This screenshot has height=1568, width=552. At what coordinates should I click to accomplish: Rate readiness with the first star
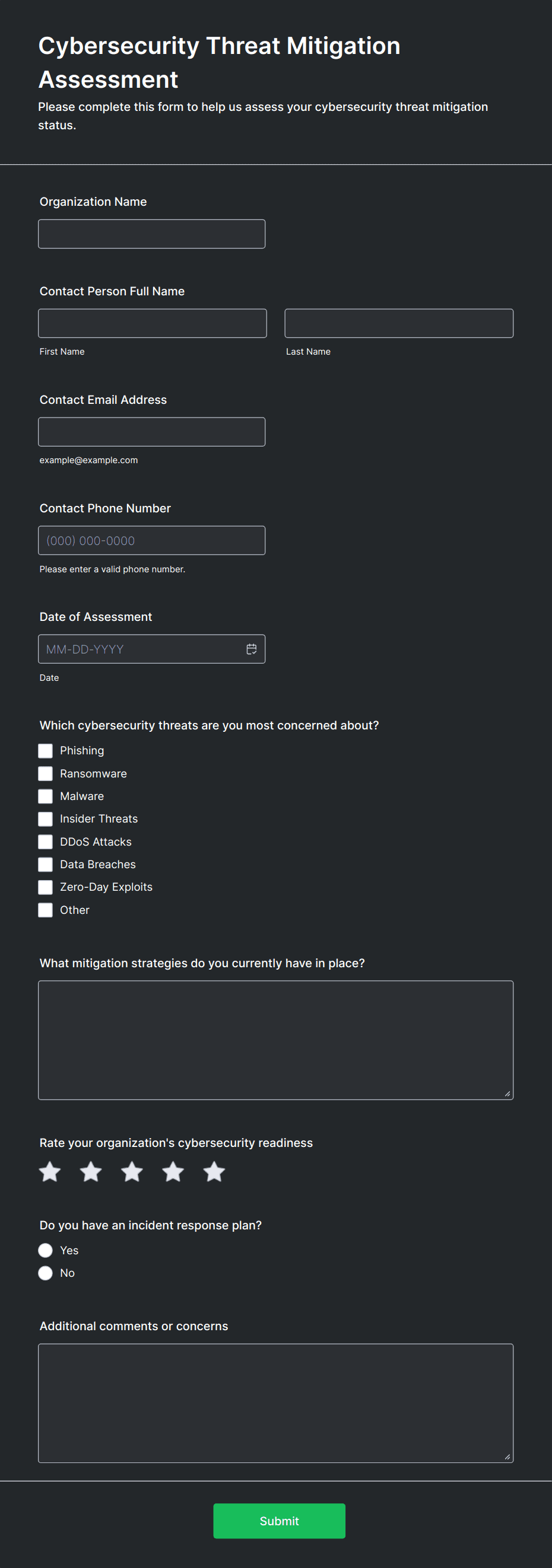coord(50,1171)
